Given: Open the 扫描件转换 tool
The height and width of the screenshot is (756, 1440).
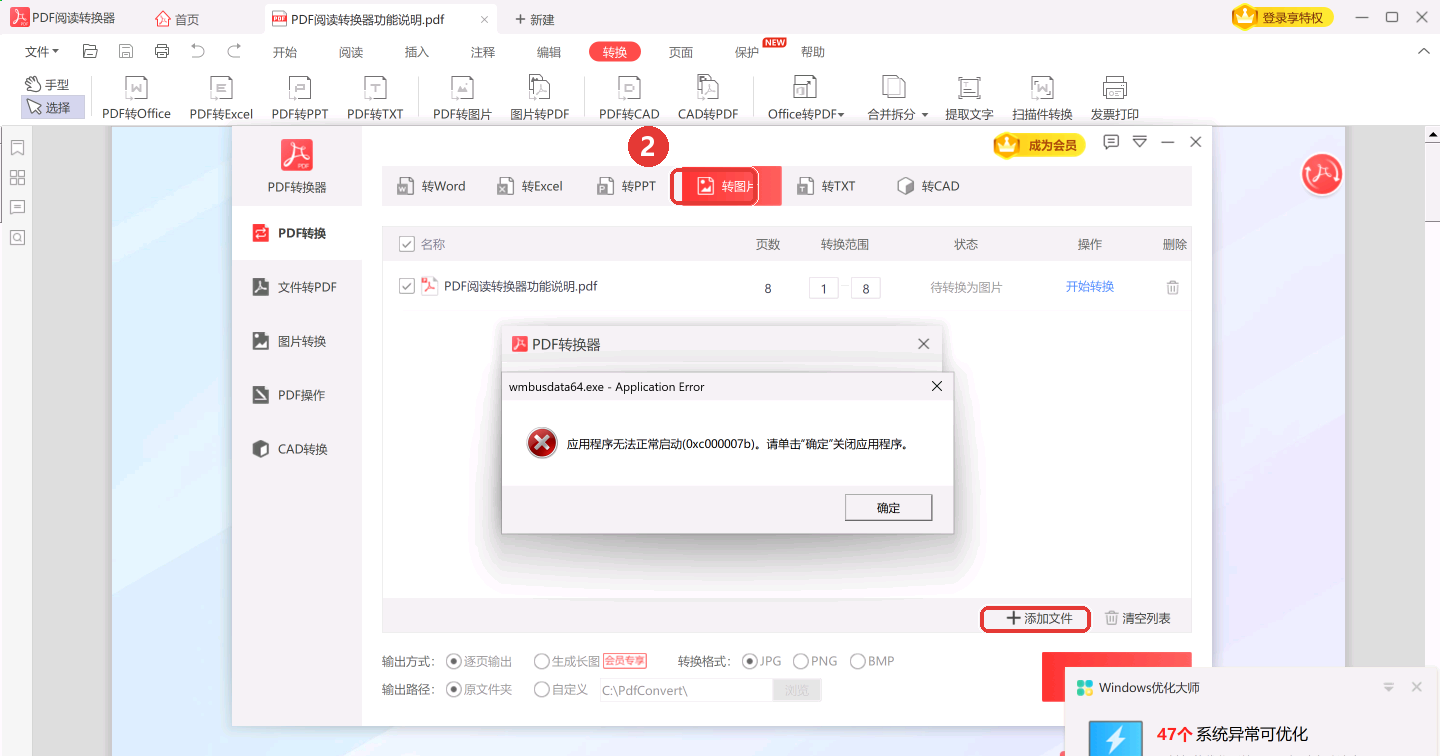Looking at the screenshot, I should click(1042, 98).
